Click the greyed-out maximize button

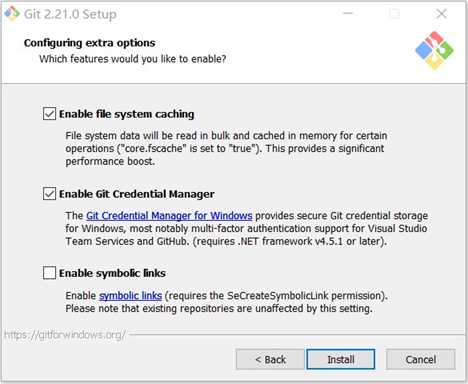(395, 14)
